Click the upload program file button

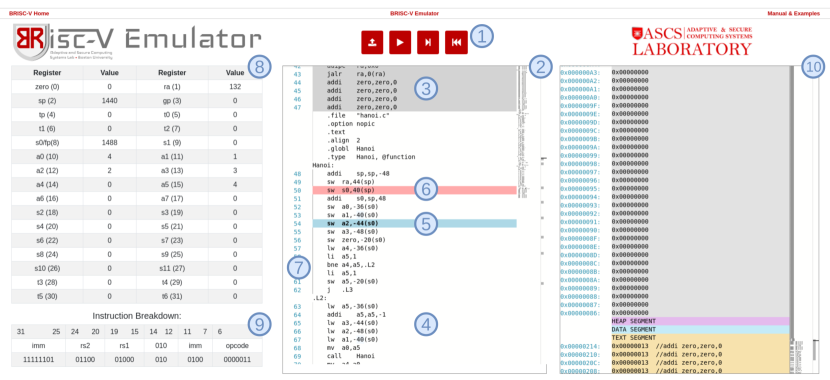point(372,42)
